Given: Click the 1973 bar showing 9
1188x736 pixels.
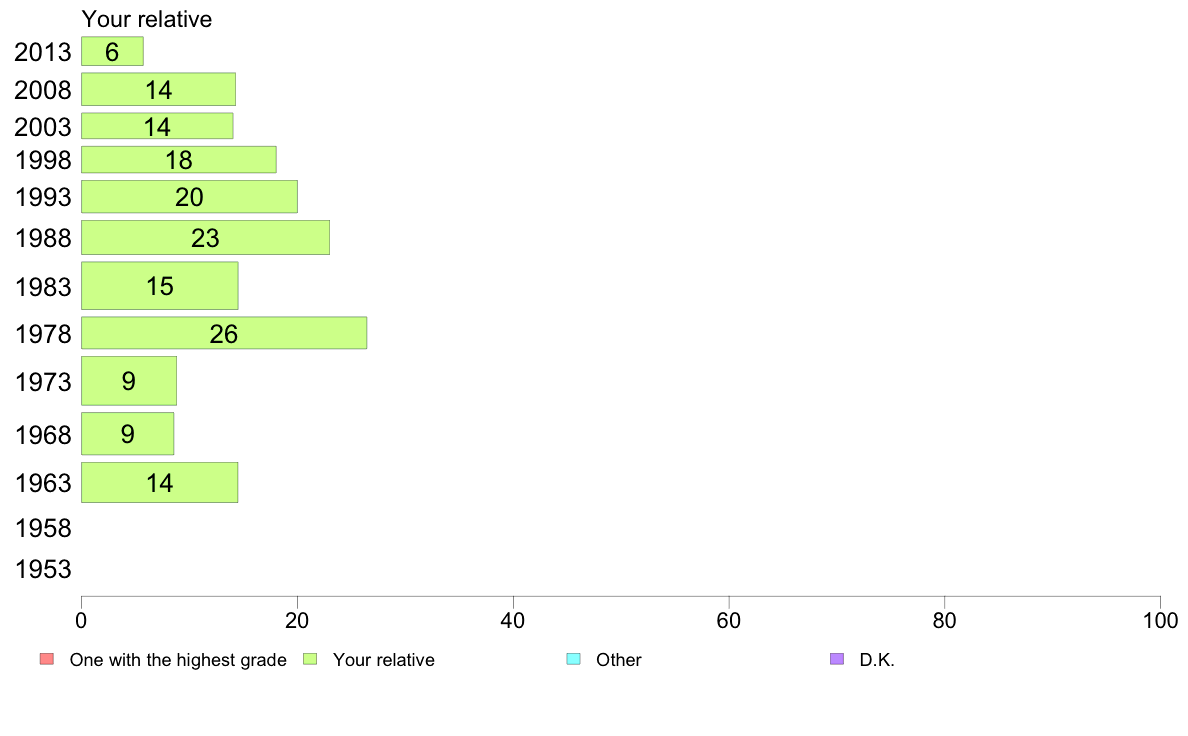Looking at the screenshot, I should (129, 381).
